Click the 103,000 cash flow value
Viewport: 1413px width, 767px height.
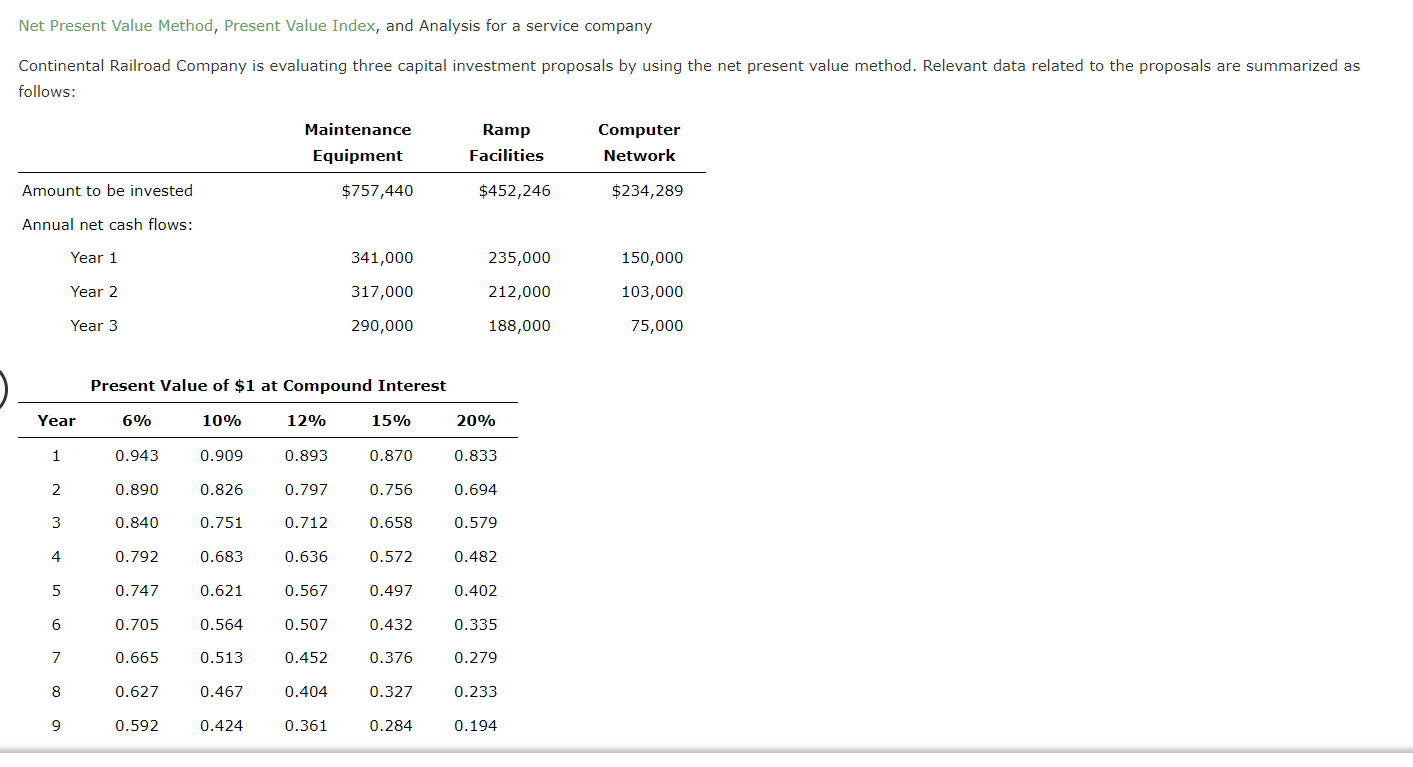click(x=653, y=292)
